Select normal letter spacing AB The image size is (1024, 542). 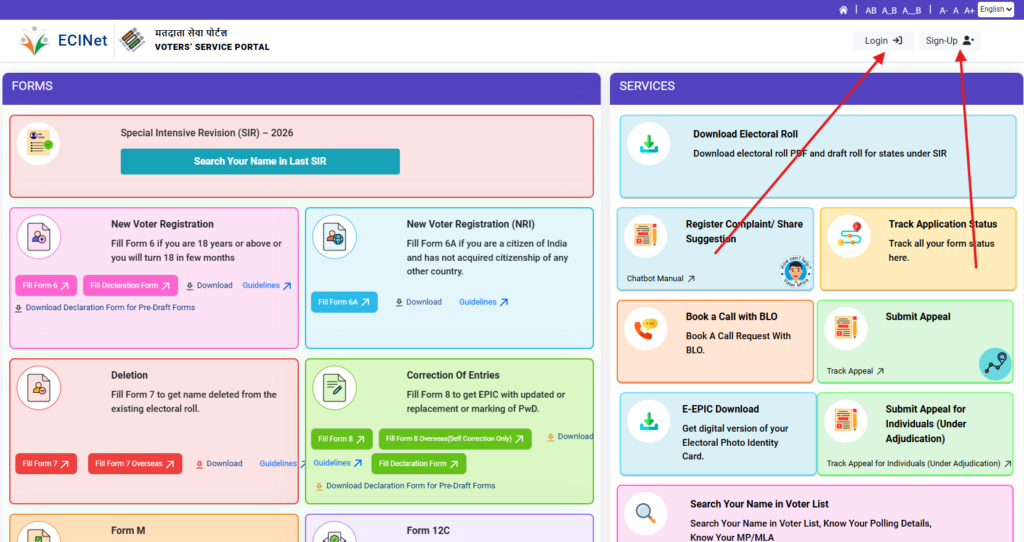871,10
